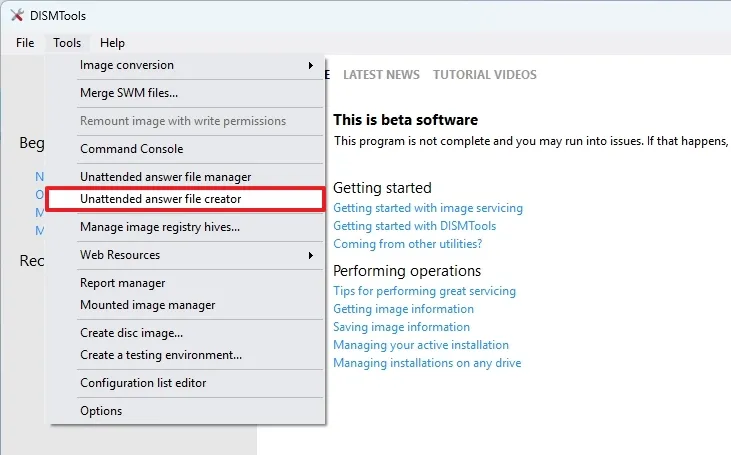Open Getting image information link
Image resolution: width=731 pixels, height=455 pixels.
coord(403,309)
